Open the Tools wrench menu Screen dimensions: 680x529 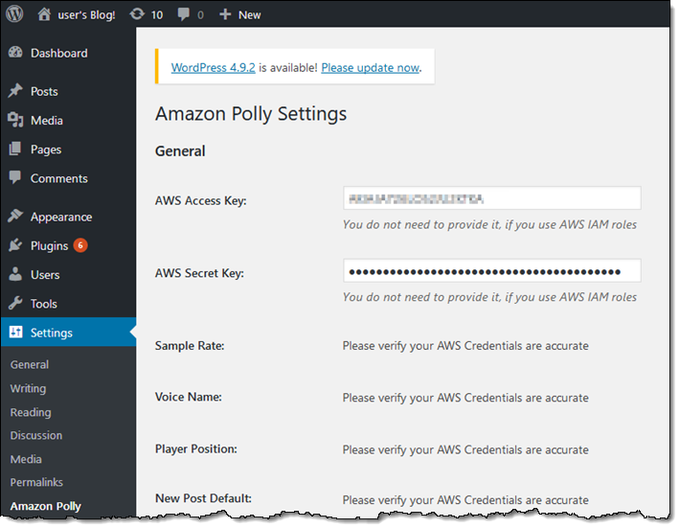pos(15,304)
